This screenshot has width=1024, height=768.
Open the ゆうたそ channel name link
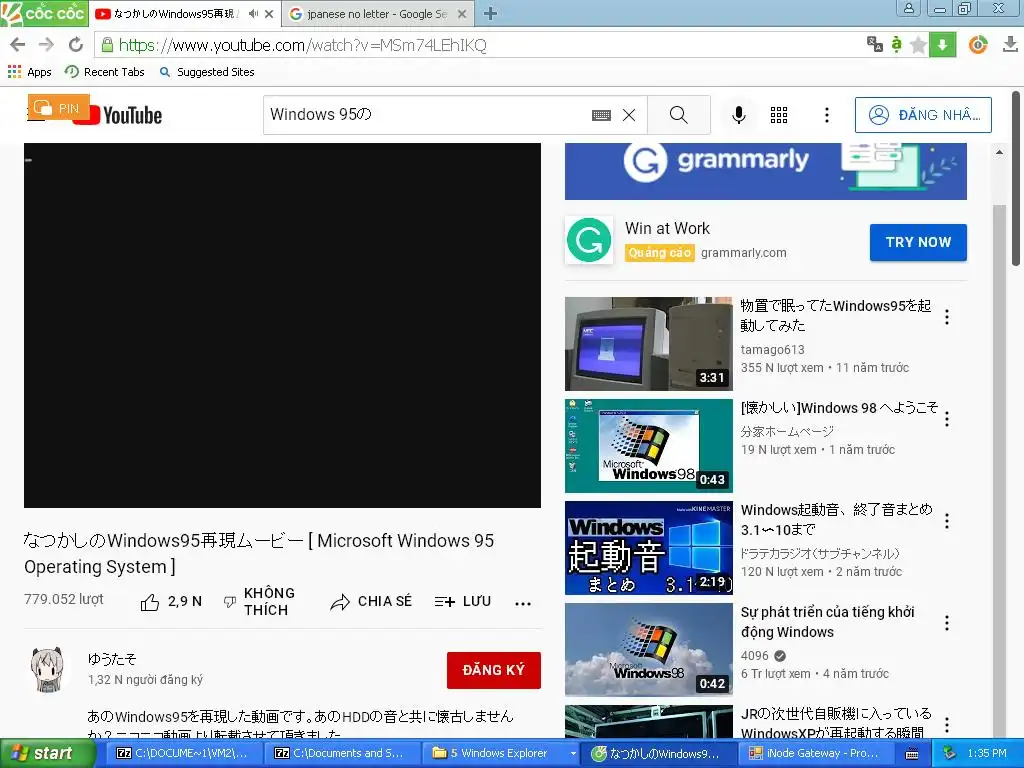point(112,659)
